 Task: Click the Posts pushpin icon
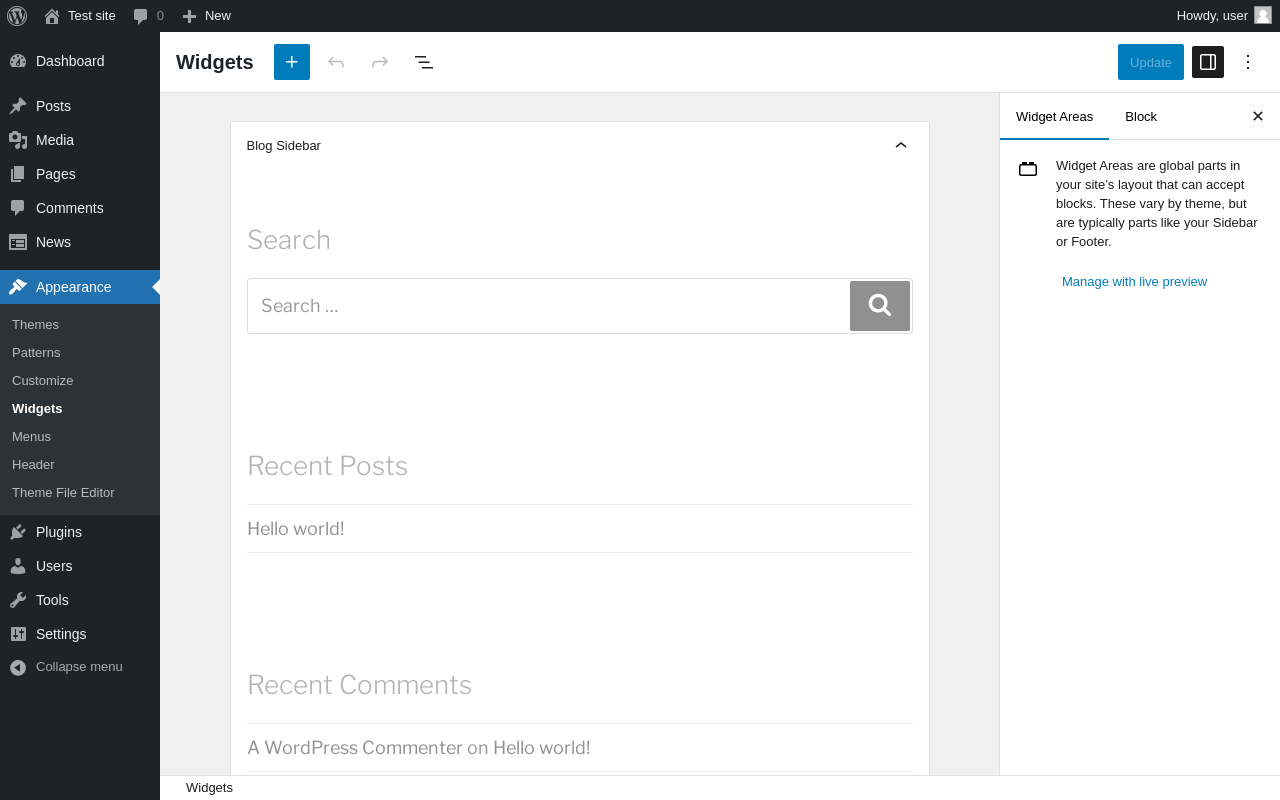click(18, 106)
